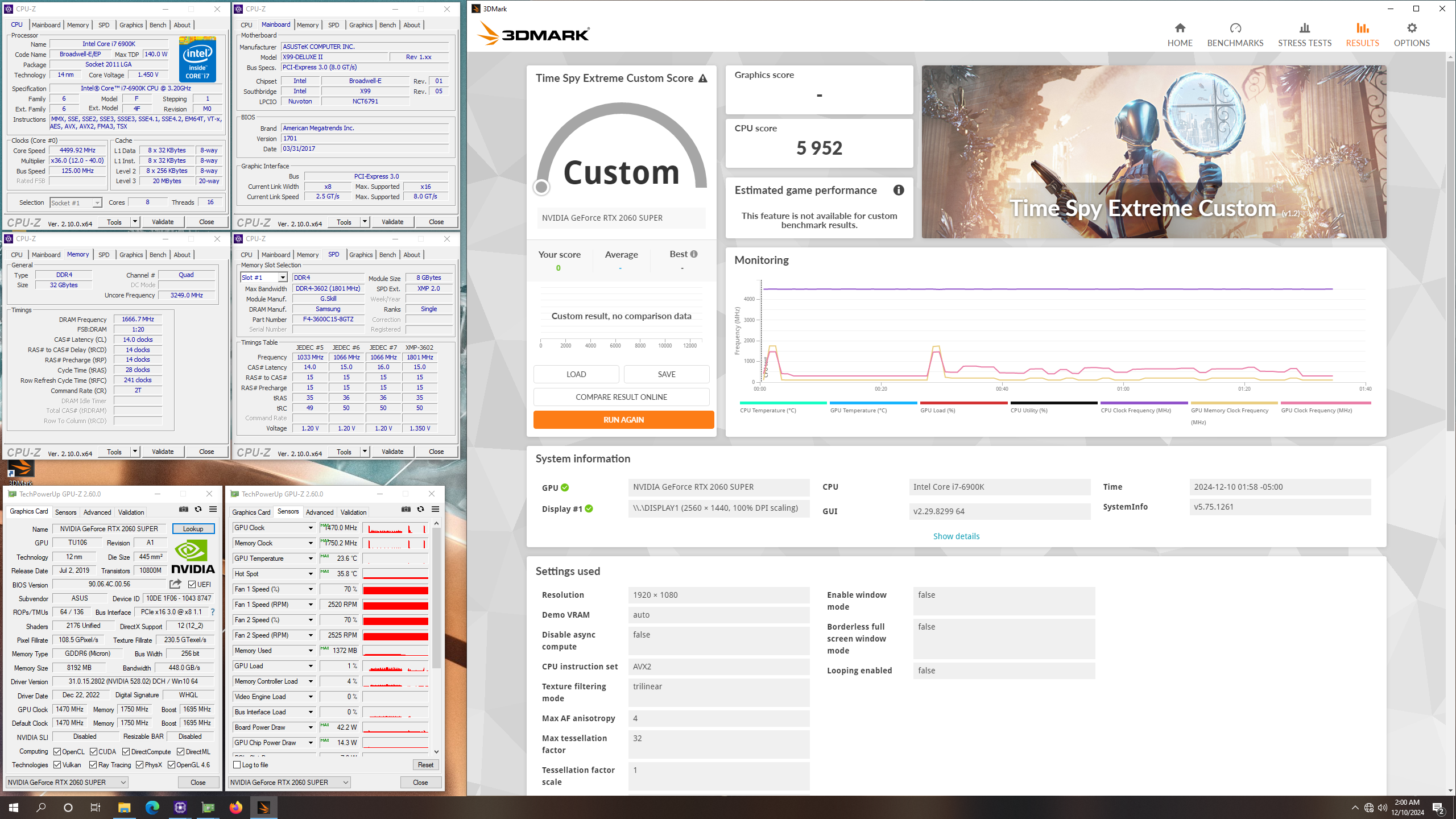Click the LOAD result button

[x=576, y=374]
